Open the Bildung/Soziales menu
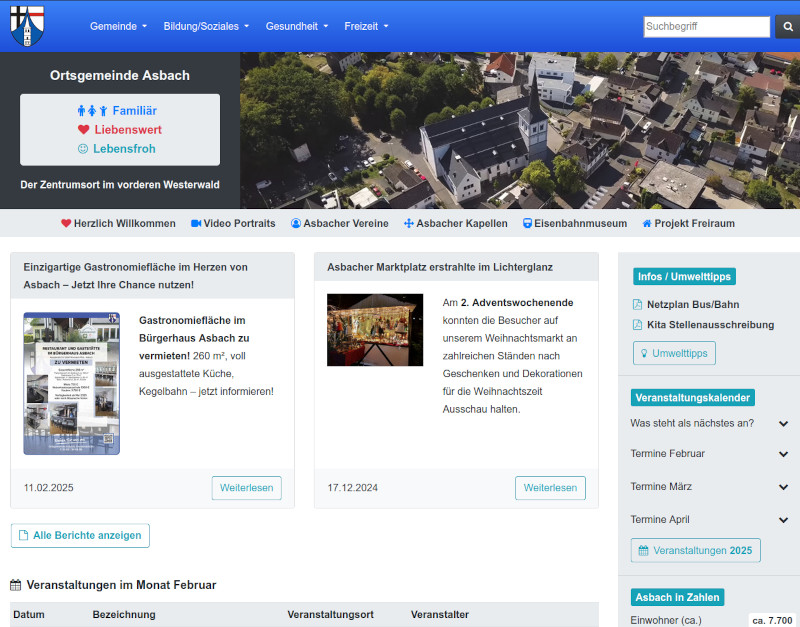800x627 pixels. point(206,26)
